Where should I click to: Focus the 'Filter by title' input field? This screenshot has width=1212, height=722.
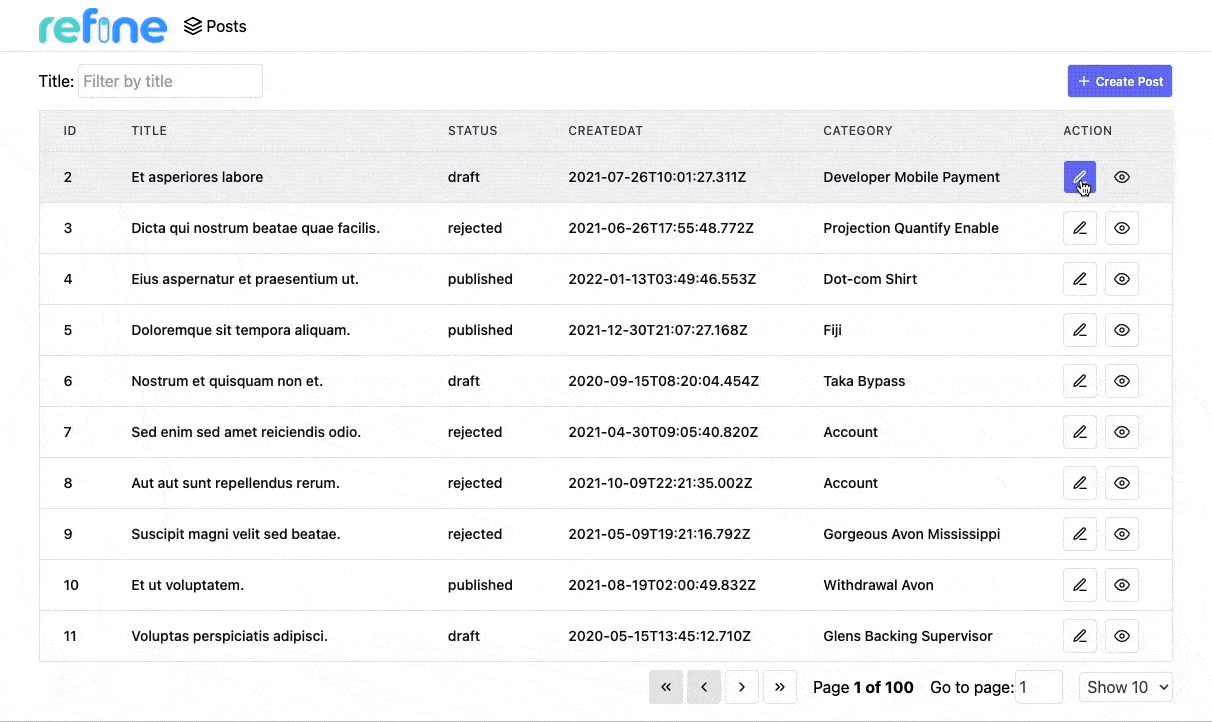pos(170,81)
